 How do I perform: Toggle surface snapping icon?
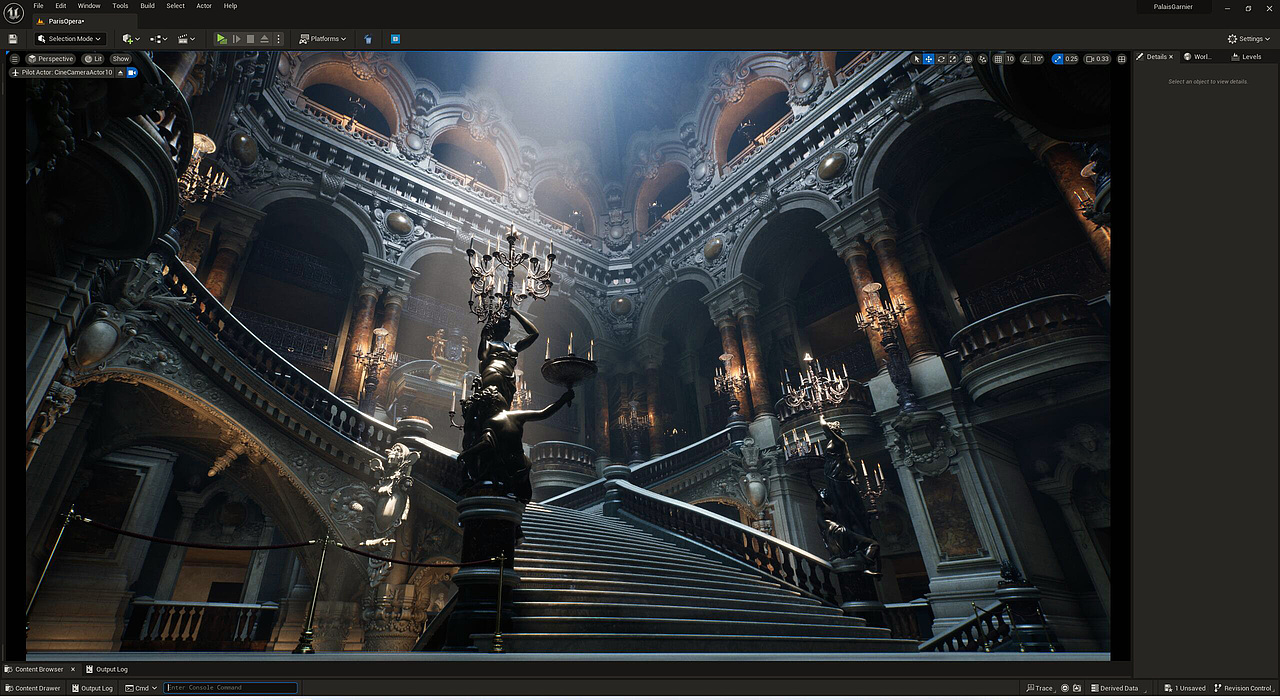983,59
